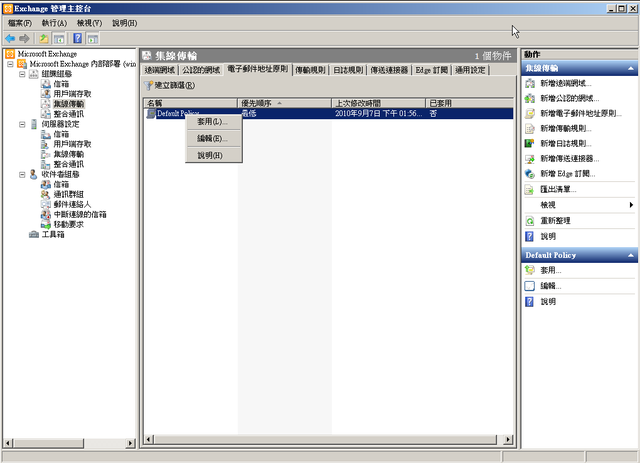The width and height of the screenshot is (640, 463).
Task: Click the 編輯 icon under Default Policy section
Action: tap(530, 286)
